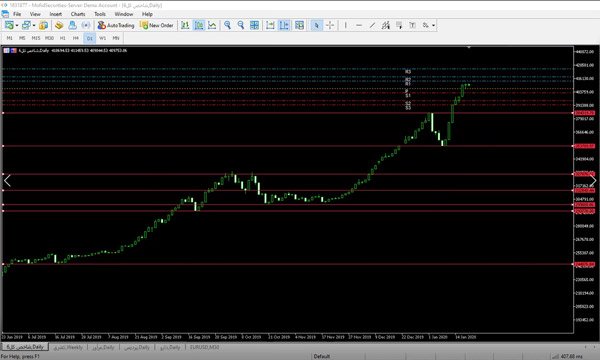Open the Market Watch window icon

tap(43, 25)
